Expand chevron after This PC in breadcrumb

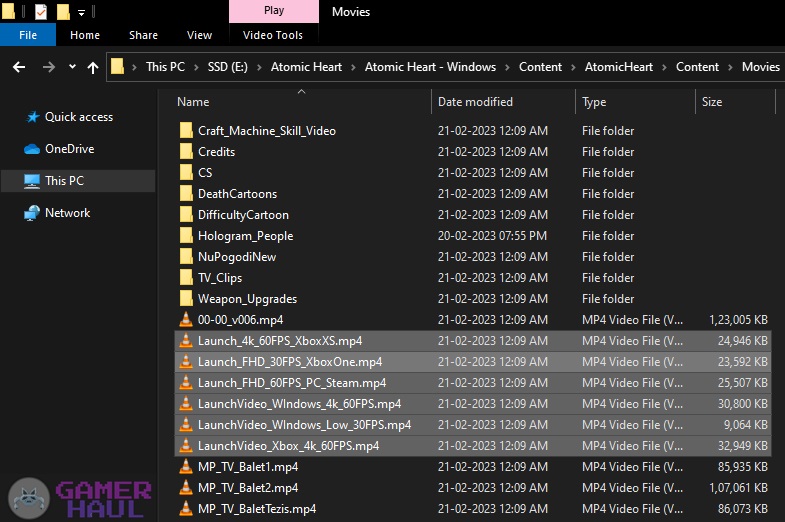tap(196, 68)
